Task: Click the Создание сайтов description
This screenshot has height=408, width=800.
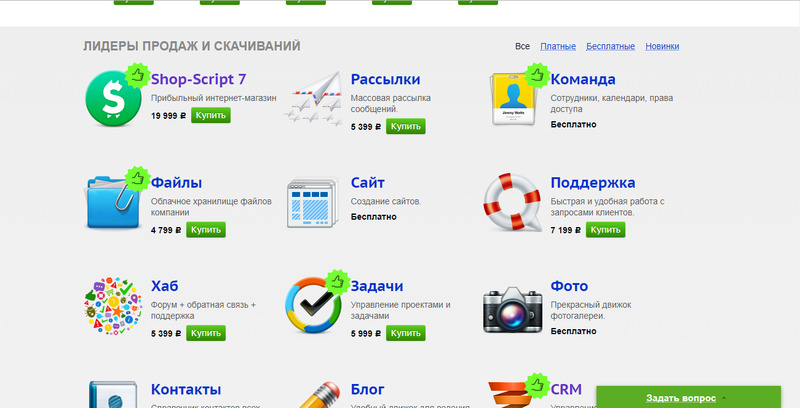Action: pyautogui.click(x=386, y=201)
